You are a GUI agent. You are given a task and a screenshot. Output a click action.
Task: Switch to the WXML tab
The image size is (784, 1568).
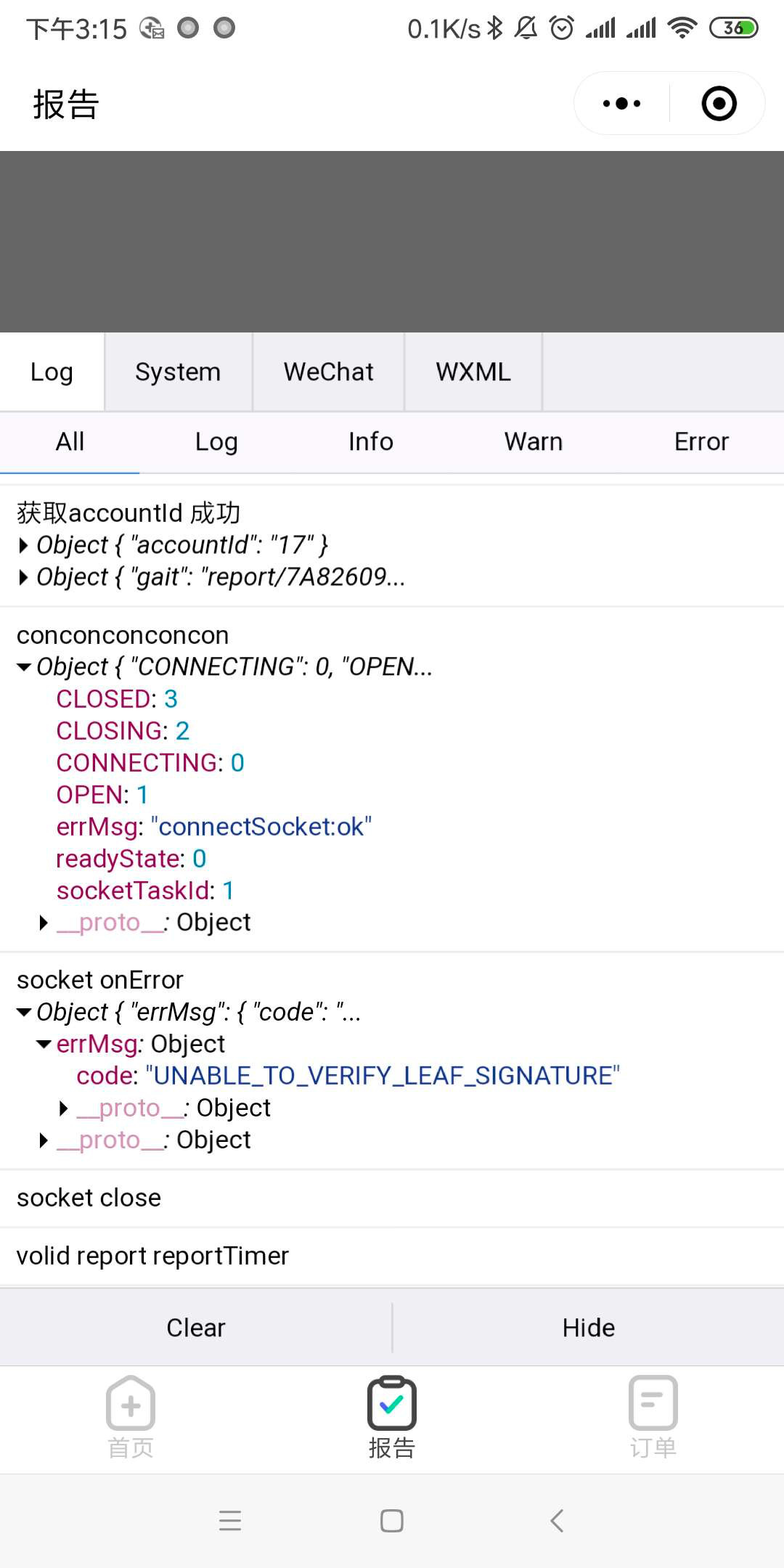point(473,372)
